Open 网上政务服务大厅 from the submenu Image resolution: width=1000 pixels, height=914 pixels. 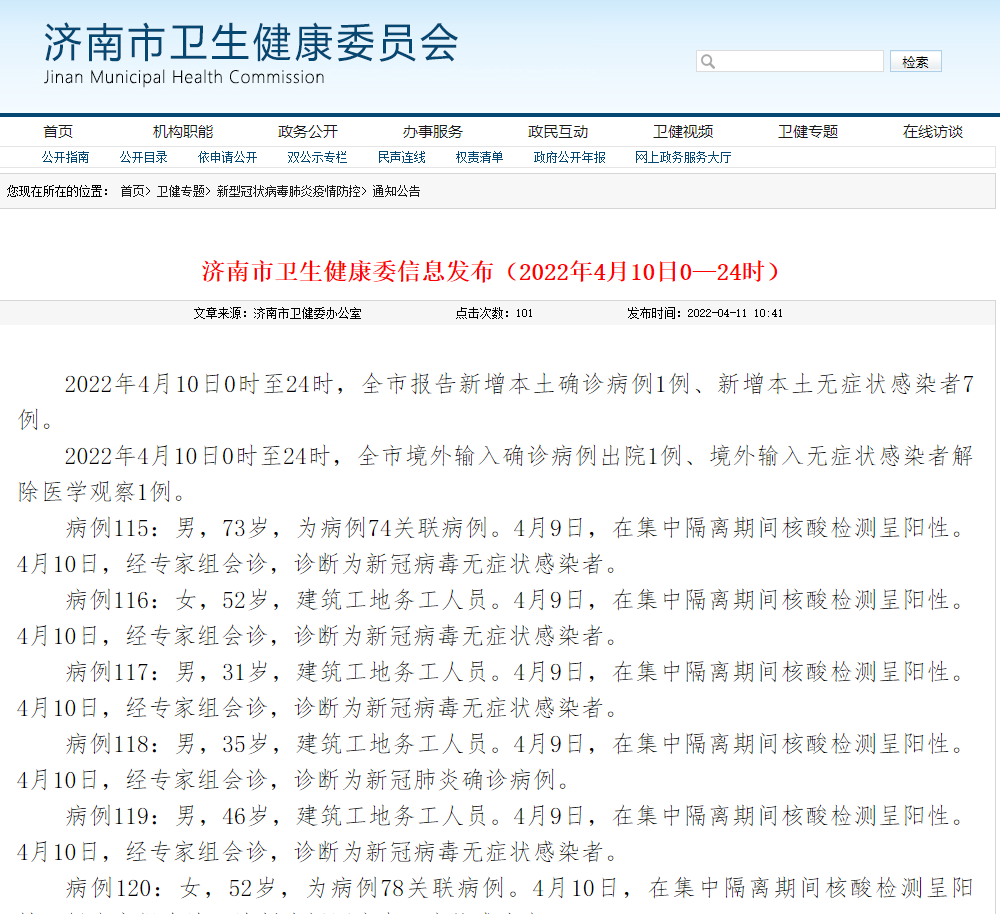684,157
